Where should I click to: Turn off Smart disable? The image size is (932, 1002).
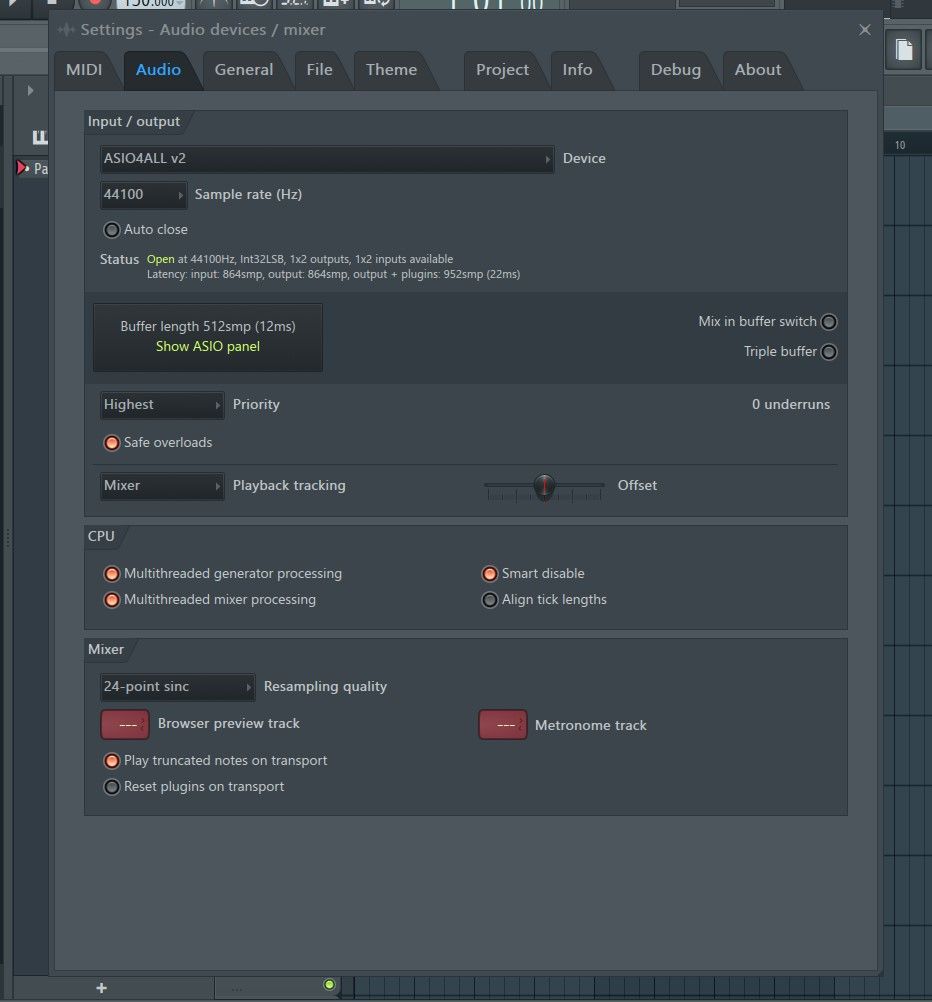(x=490, y=574)
